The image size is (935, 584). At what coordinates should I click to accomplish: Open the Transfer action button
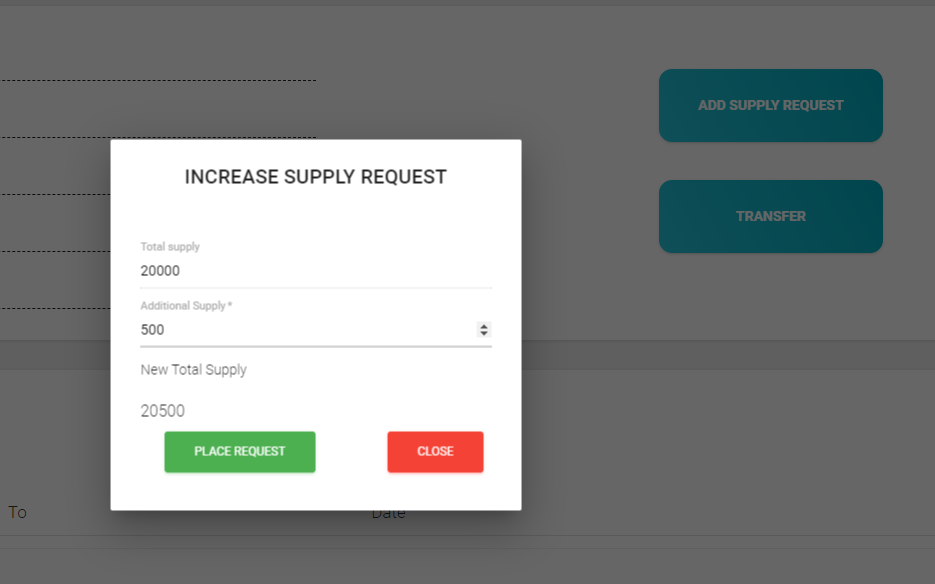tap(770, 216)
